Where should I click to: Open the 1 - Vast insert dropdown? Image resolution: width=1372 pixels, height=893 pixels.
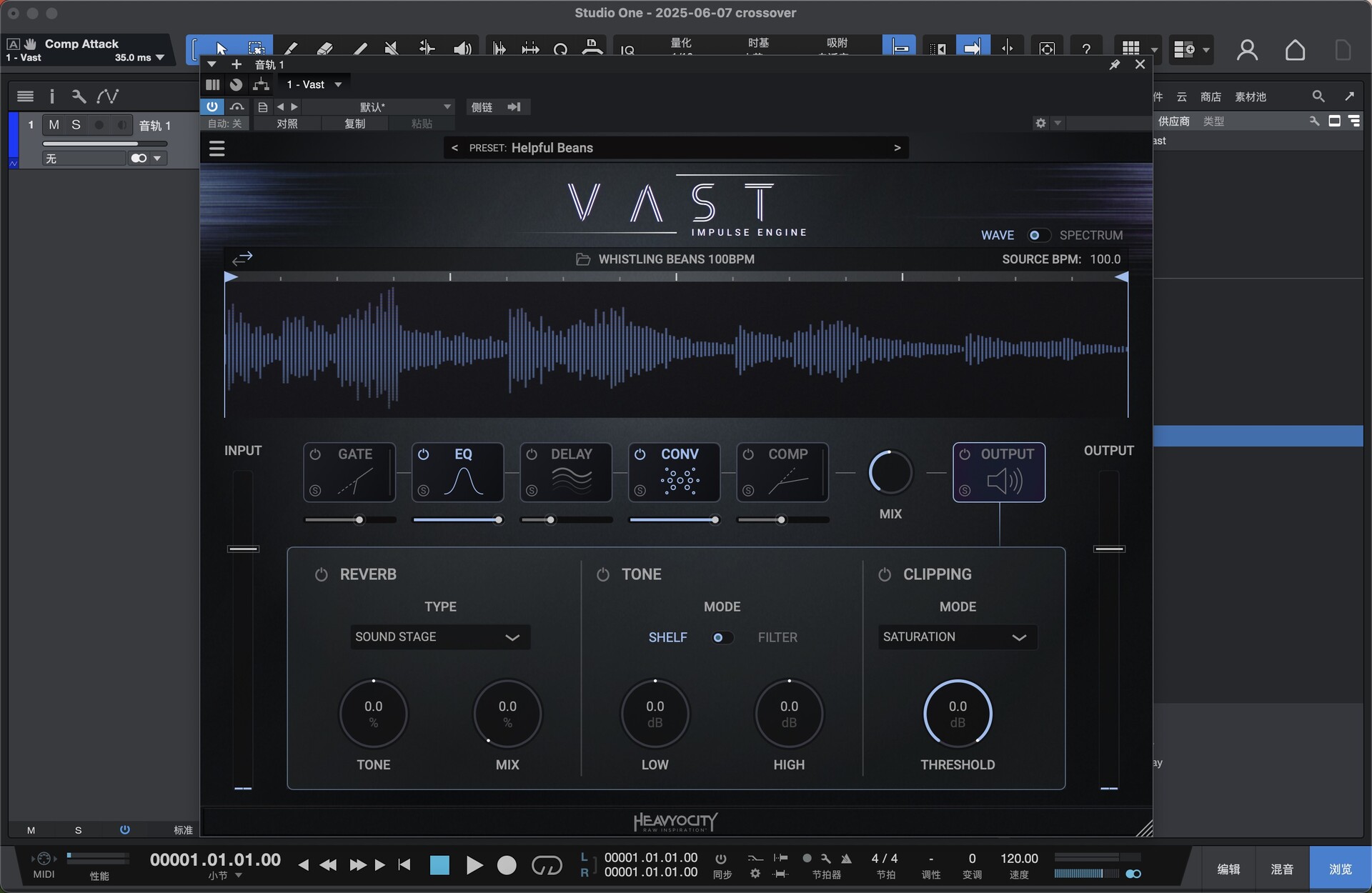(x=314, y=84)
